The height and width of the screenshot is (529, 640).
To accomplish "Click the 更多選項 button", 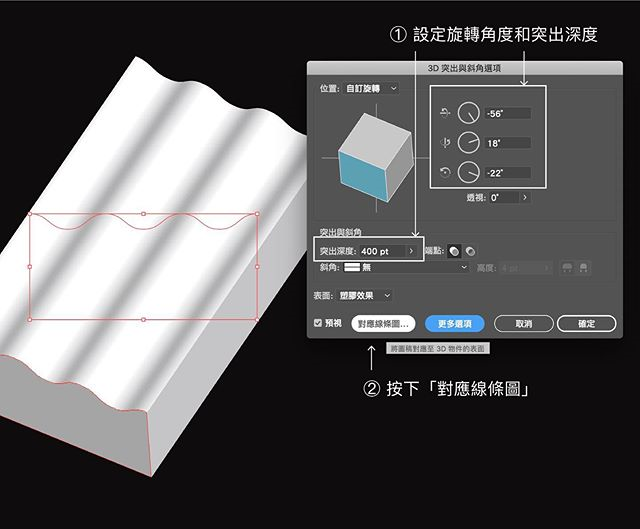I will 455,324.
